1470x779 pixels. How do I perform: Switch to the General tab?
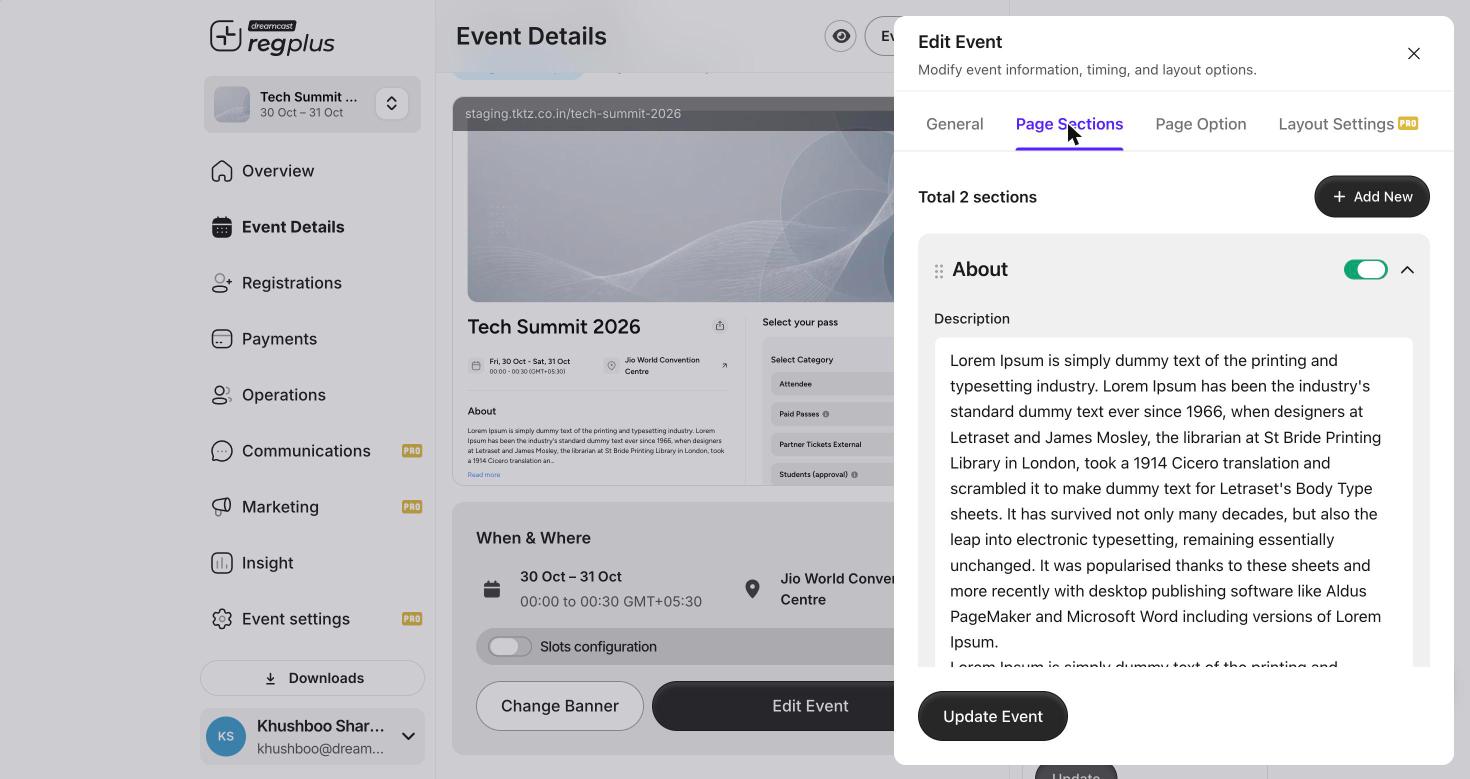(x=955, y=124)
